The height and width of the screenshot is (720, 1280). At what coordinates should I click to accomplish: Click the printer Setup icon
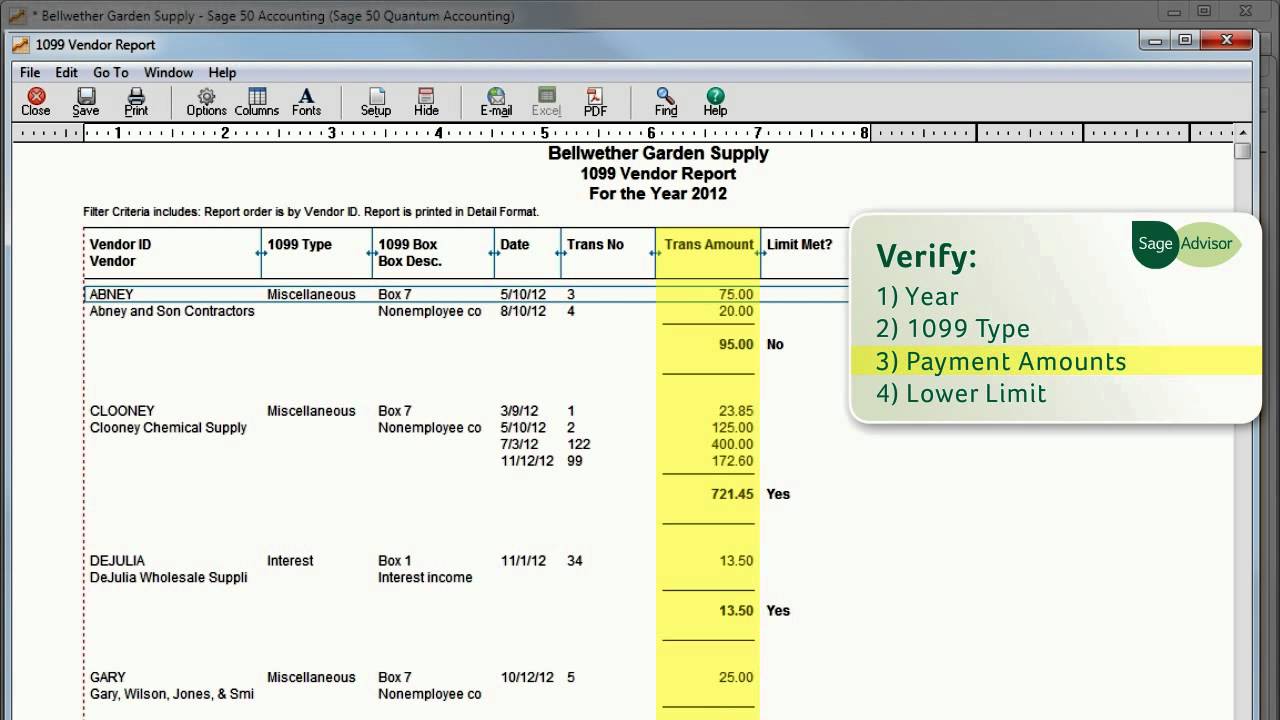375,100
